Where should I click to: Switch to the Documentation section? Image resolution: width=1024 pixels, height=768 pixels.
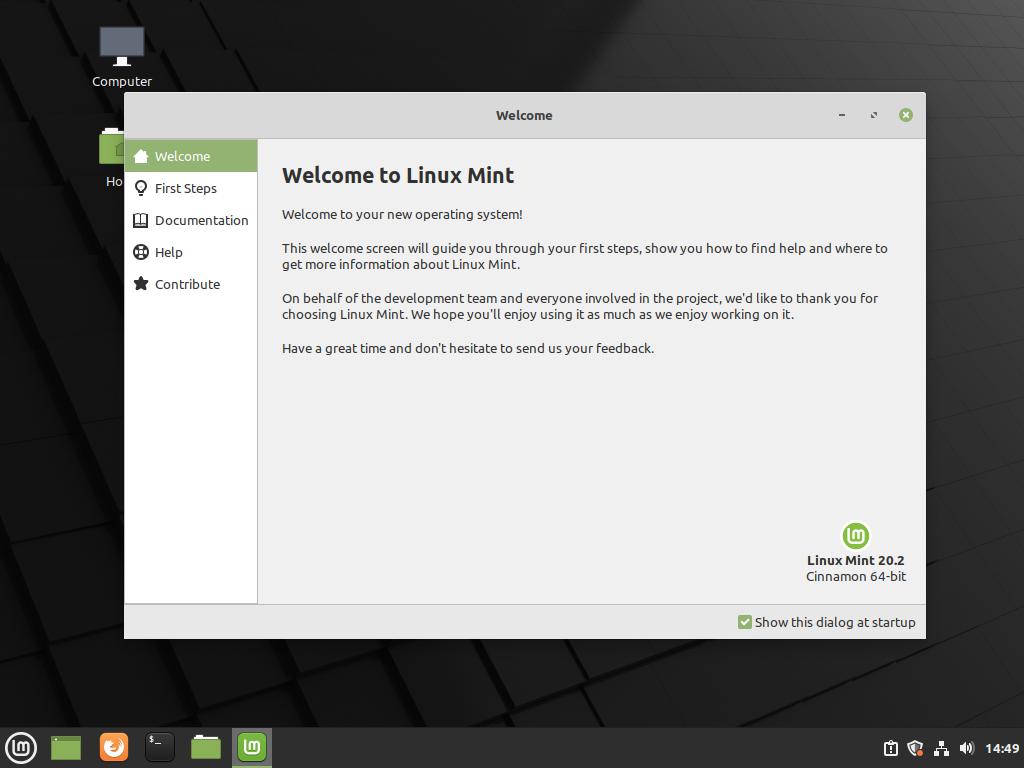201,220
